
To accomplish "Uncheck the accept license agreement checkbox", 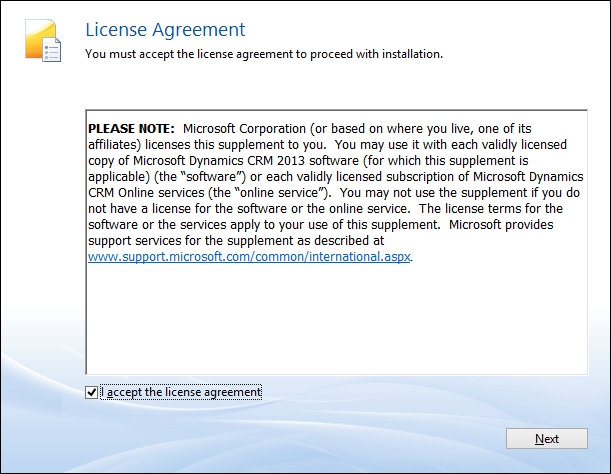I will pos(92,392).
